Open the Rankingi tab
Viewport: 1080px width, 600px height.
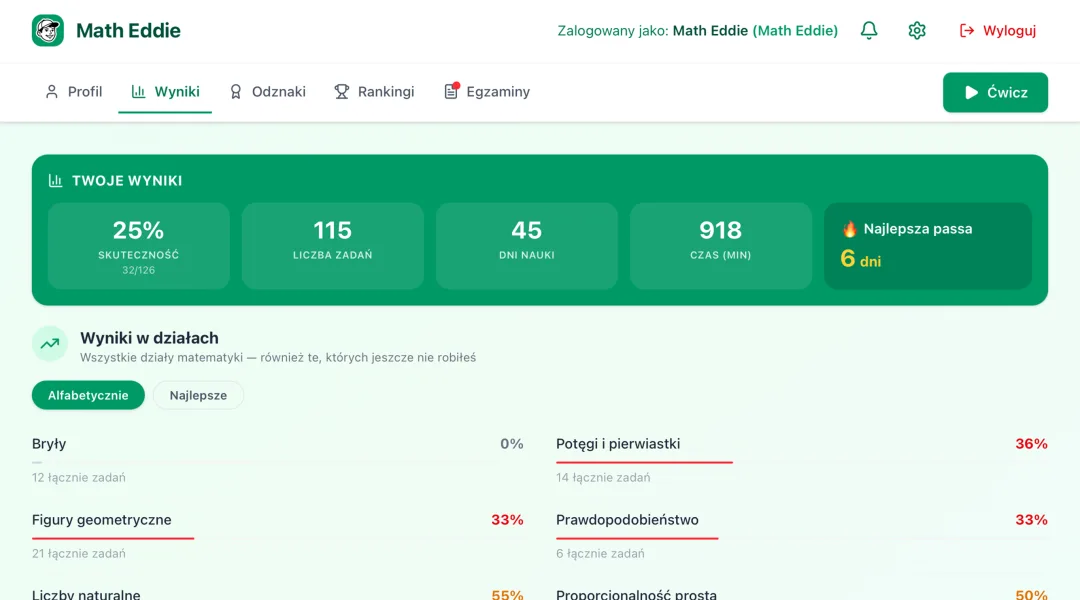point(374,92)
